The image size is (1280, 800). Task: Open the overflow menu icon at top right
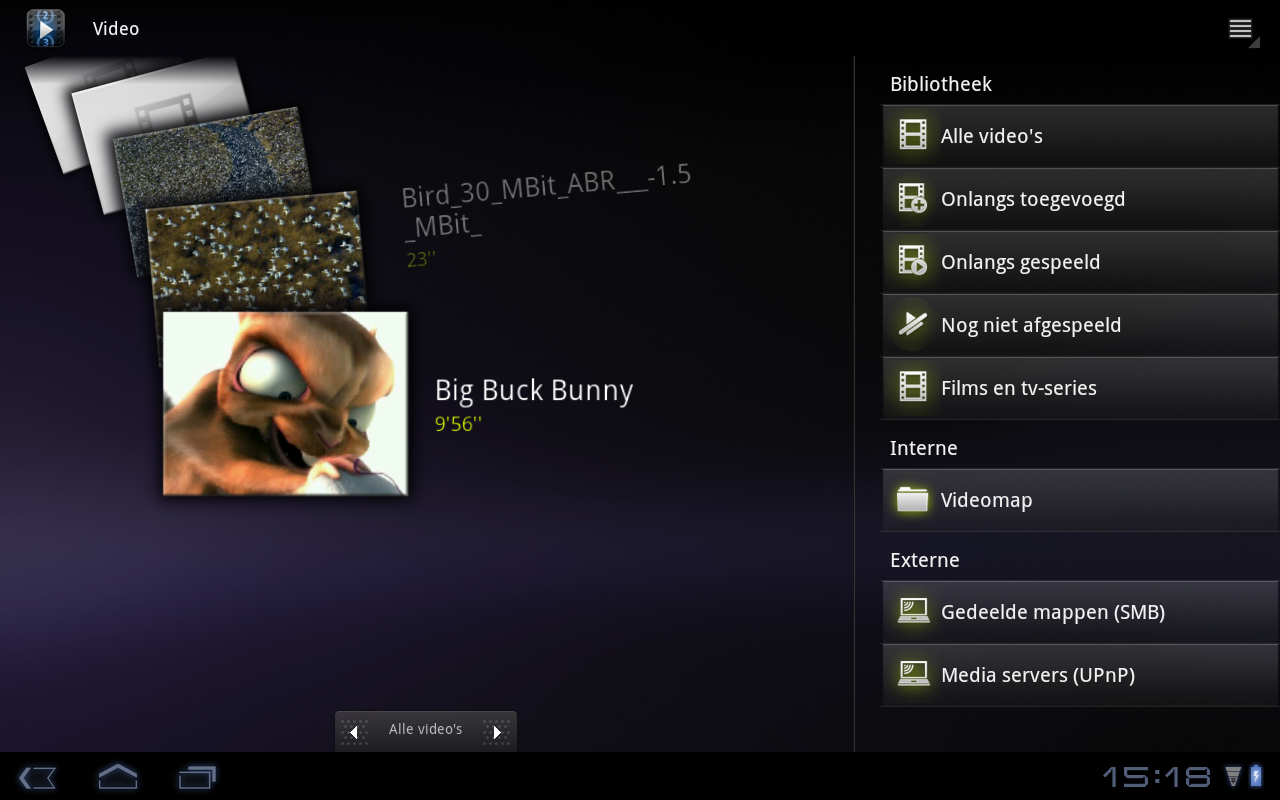coord(1241,29)
